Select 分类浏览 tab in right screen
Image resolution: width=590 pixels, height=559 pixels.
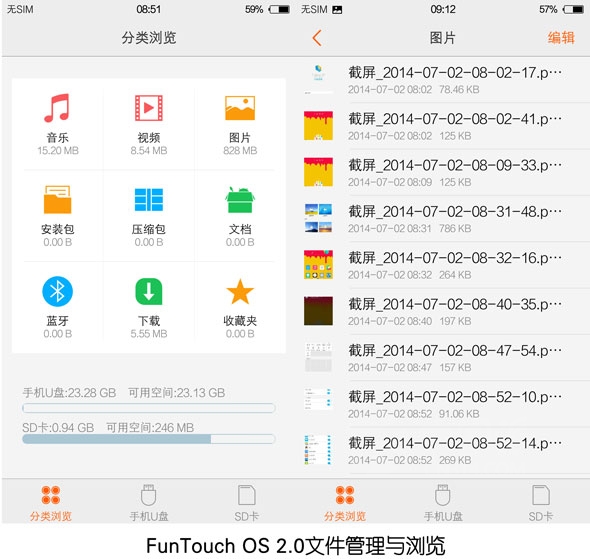[x=345, y=502]
